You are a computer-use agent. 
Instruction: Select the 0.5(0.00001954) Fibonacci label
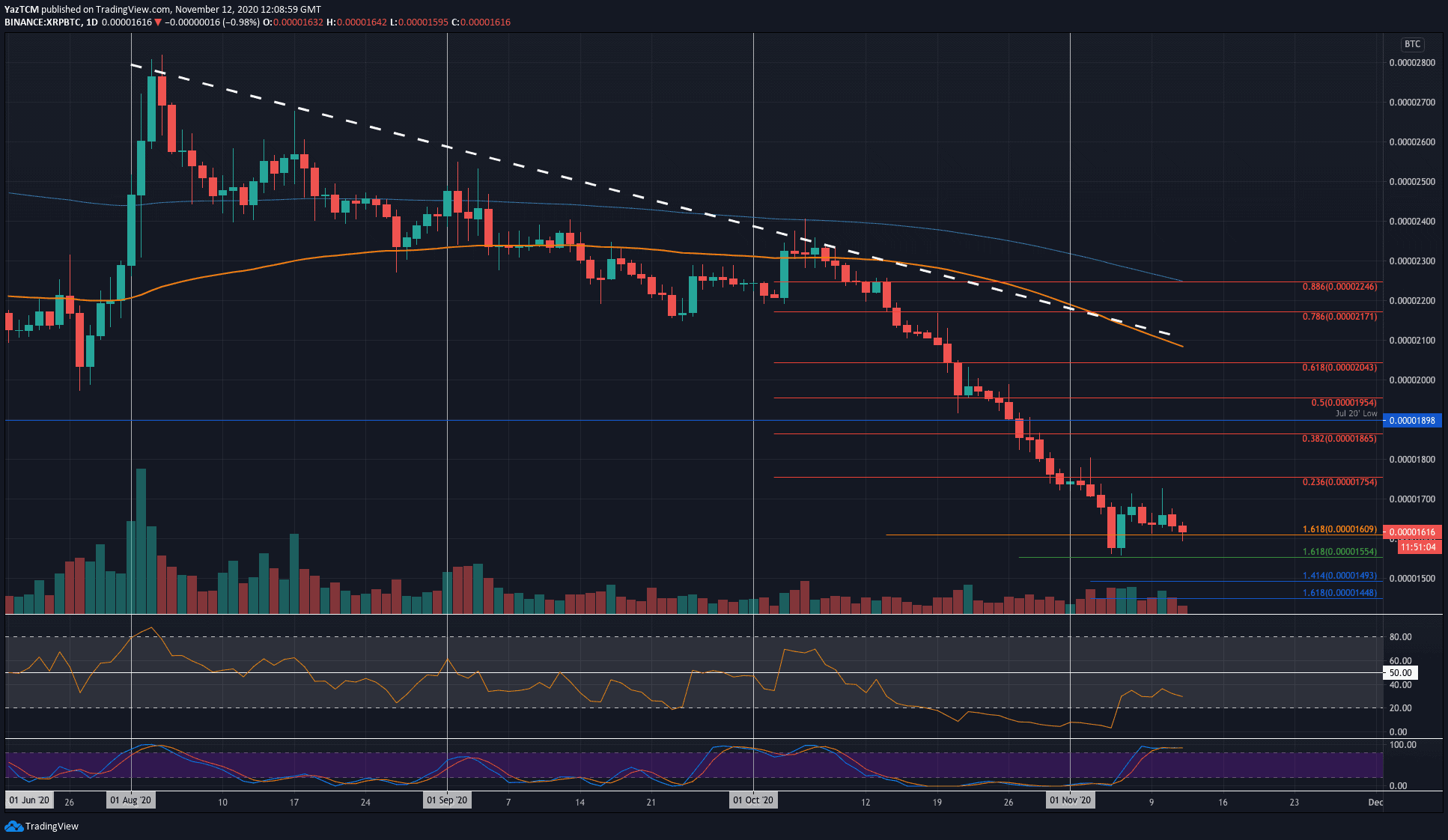(1344, 403)
